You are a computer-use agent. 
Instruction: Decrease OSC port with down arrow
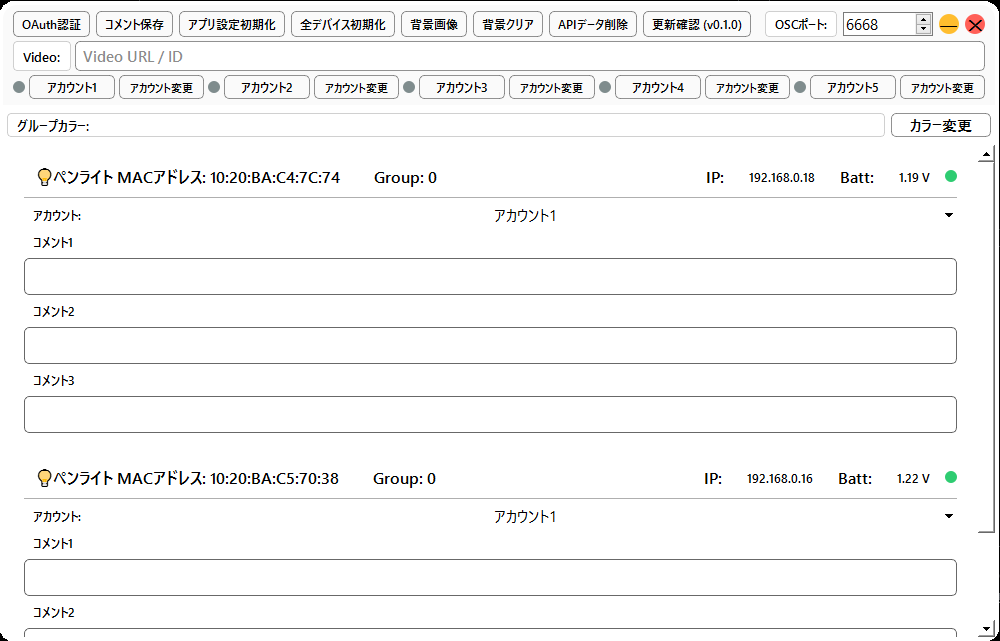pyautogui.click(x=923, y=30)
